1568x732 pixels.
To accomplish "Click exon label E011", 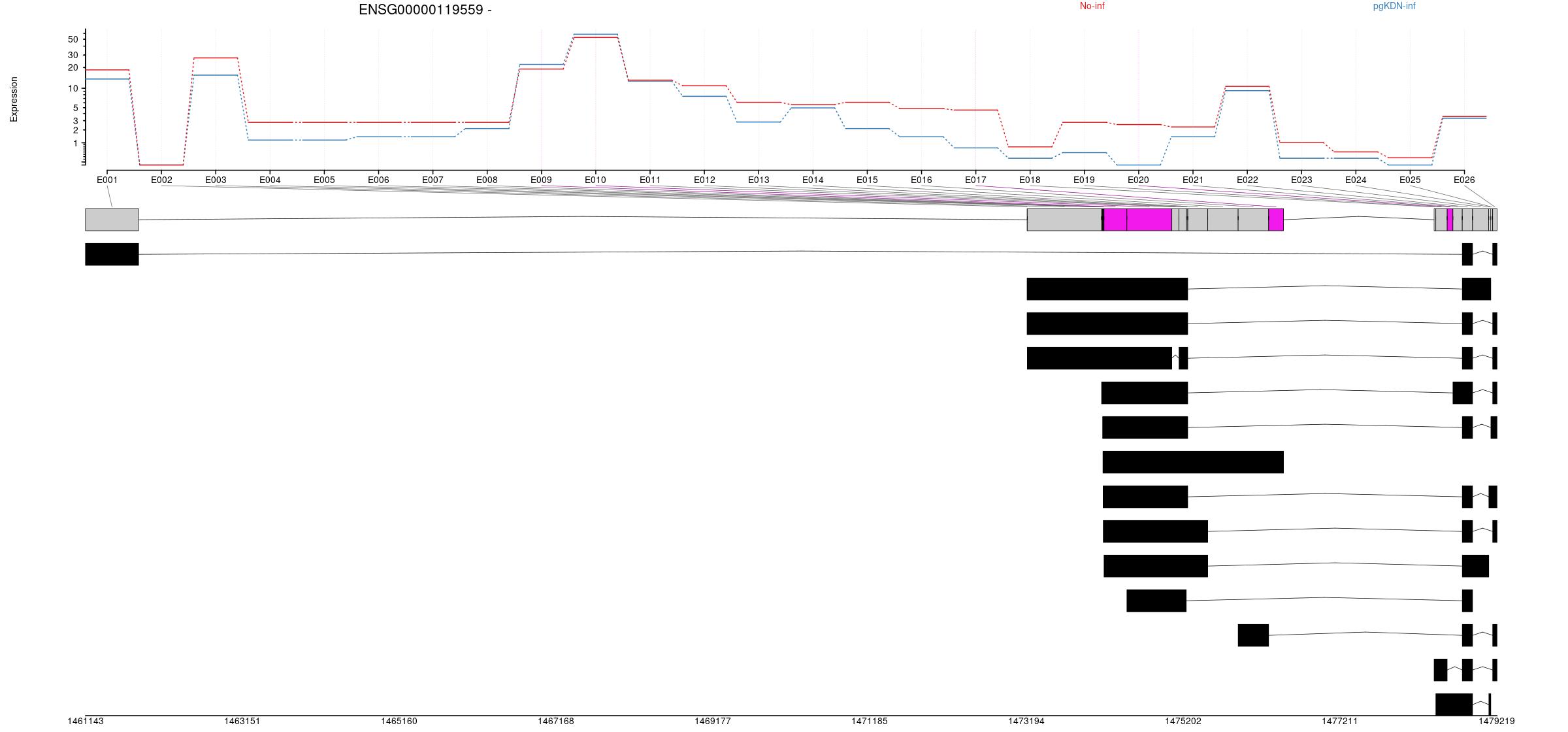I will coord(650,180).
